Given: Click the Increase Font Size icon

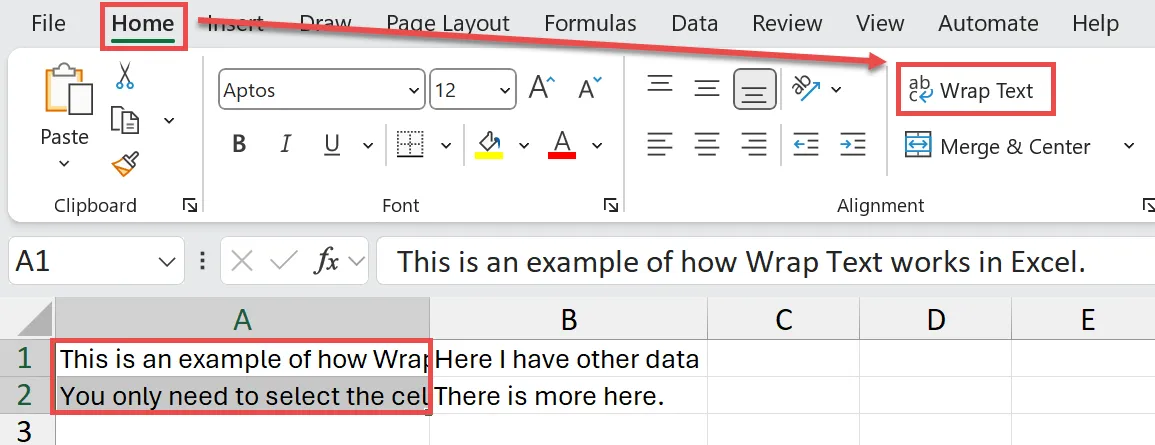Looking at the screenshot, I should point(541,89).
